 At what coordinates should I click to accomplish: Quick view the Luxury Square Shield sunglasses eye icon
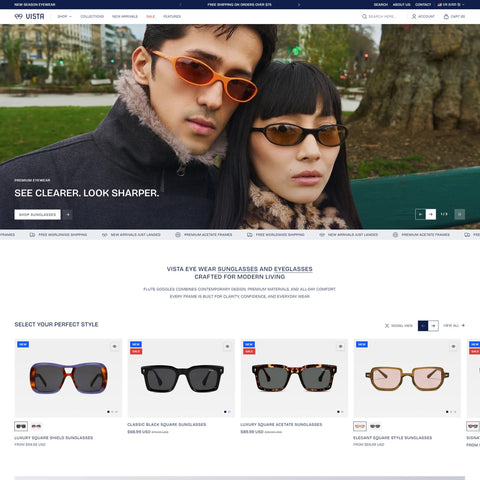click(x=114, y=347)
